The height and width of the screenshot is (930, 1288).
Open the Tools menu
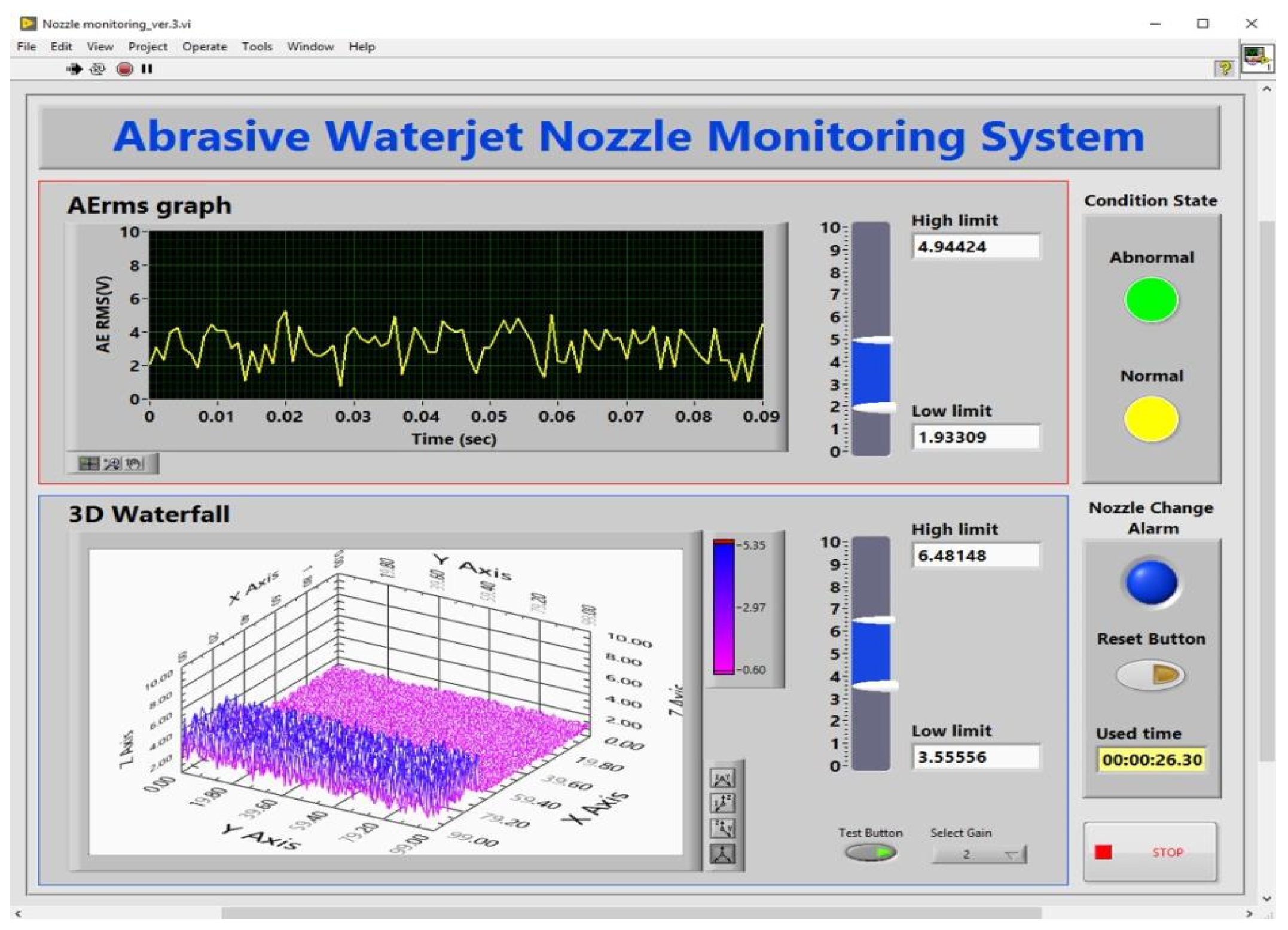(x=257, y=47)
